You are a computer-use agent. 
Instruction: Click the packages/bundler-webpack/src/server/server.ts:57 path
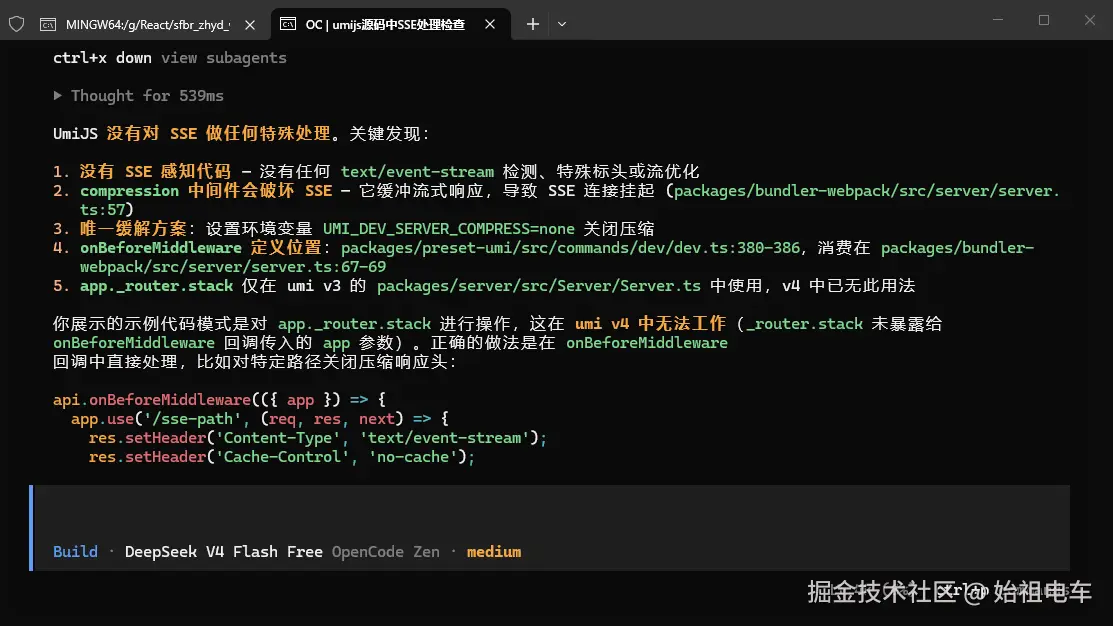[867, 190]
